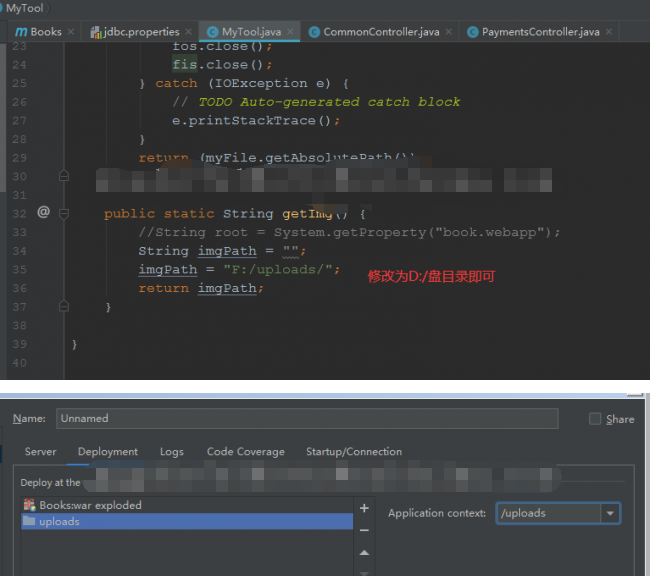Open the CommonController.java tab
Image resolution: width=652 pixels, height=576 pixels.
(x=381, y=32)
